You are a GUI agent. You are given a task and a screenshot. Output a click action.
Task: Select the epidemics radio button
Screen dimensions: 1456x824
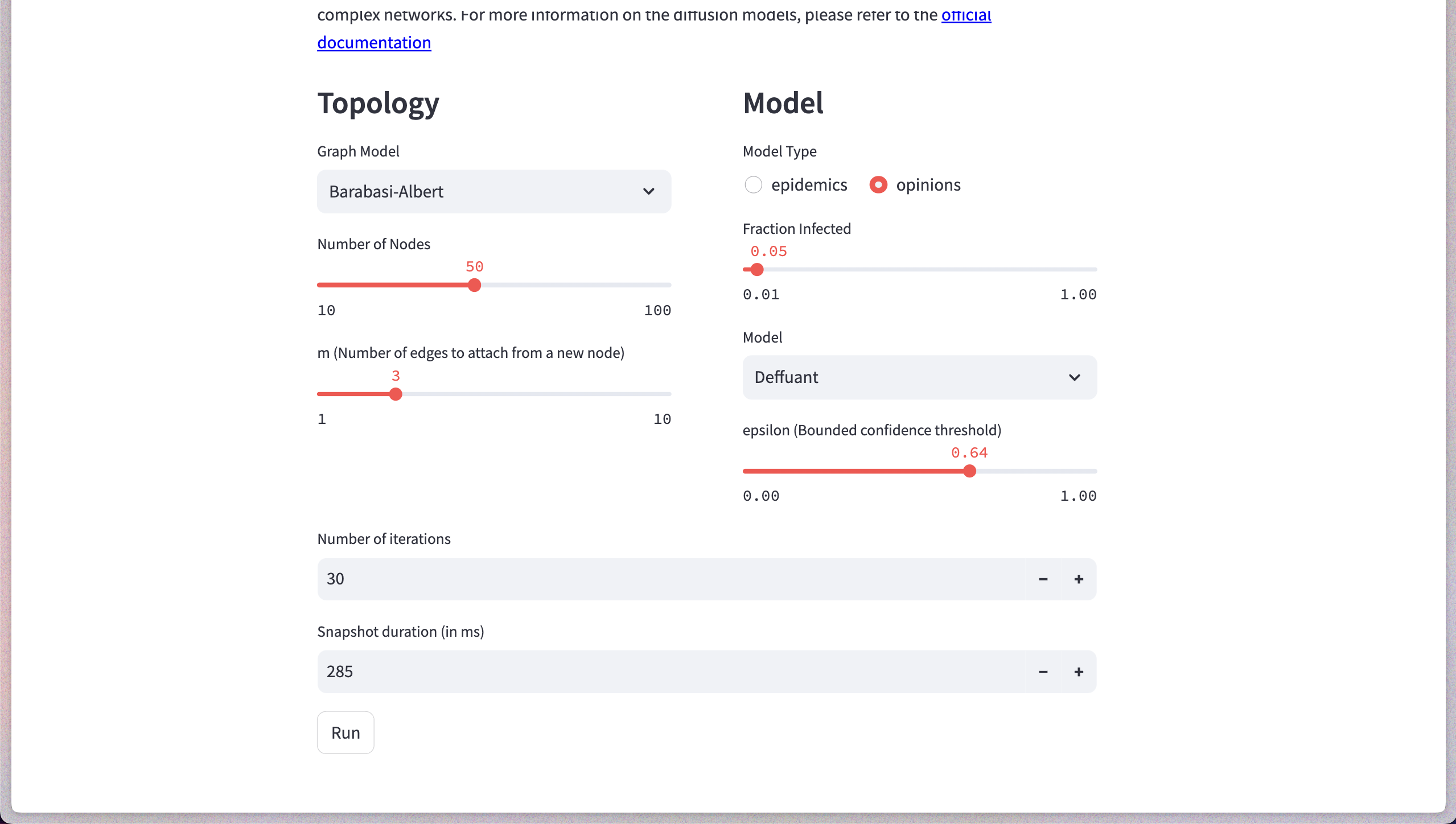coord(753,185)
